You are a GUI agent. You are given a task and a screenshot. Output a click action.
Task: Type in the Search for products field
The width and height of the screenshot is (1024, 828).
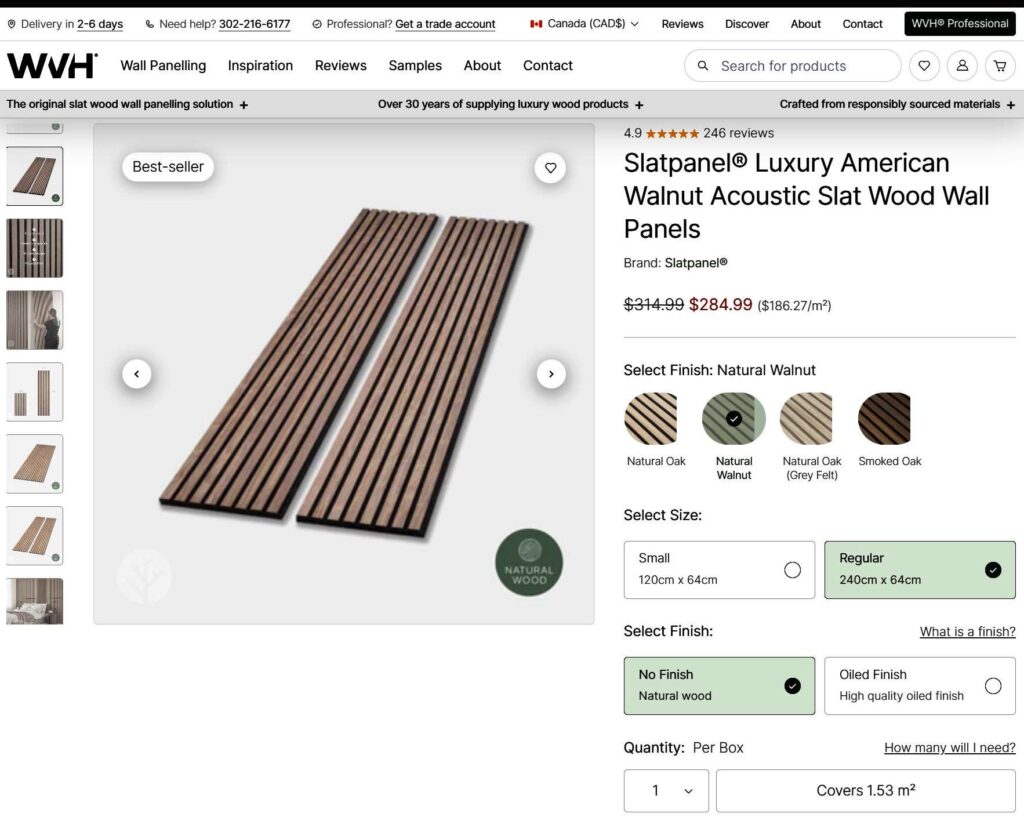coord(800,66)
